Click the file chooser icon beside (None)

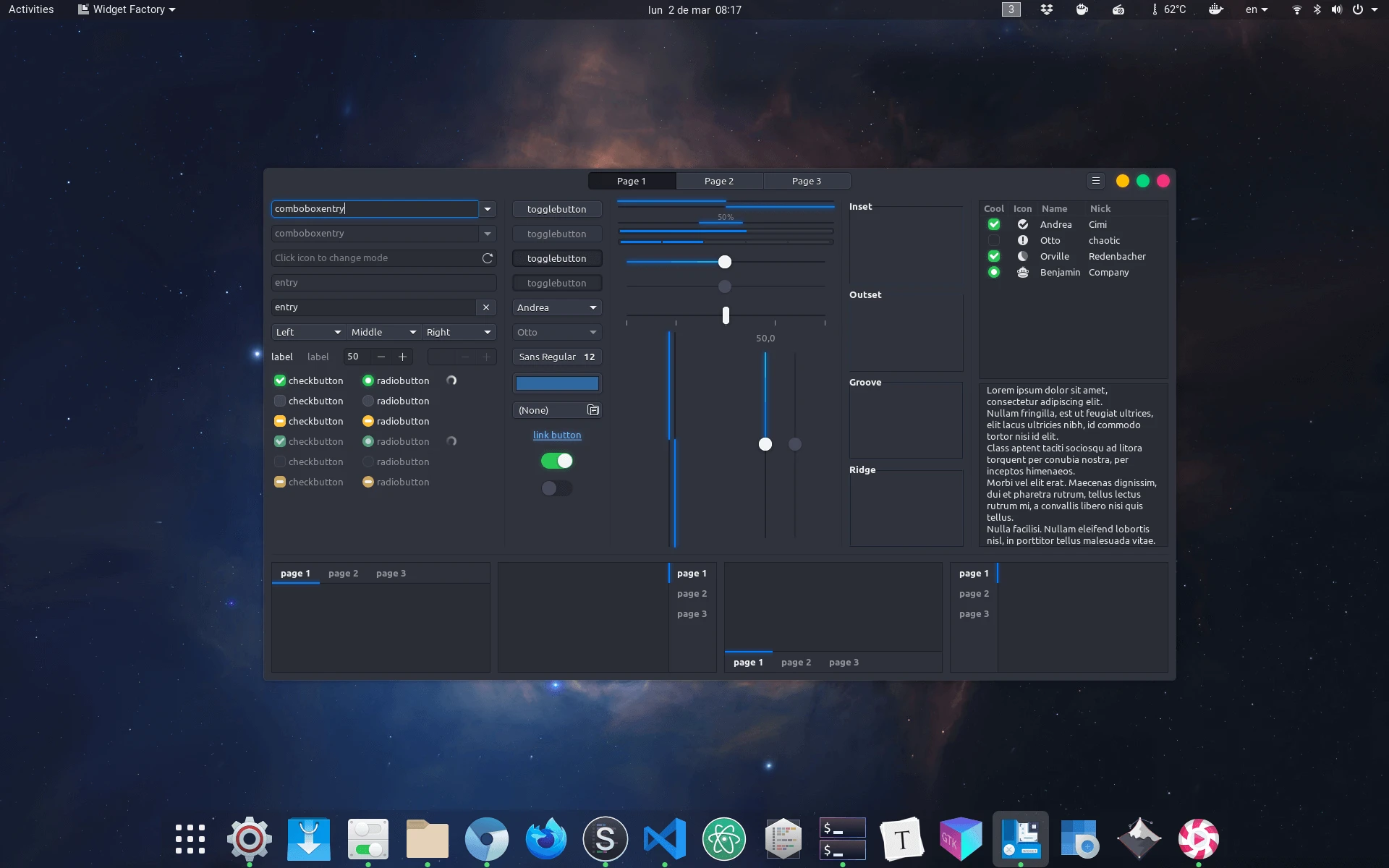[x=593, y=410]
